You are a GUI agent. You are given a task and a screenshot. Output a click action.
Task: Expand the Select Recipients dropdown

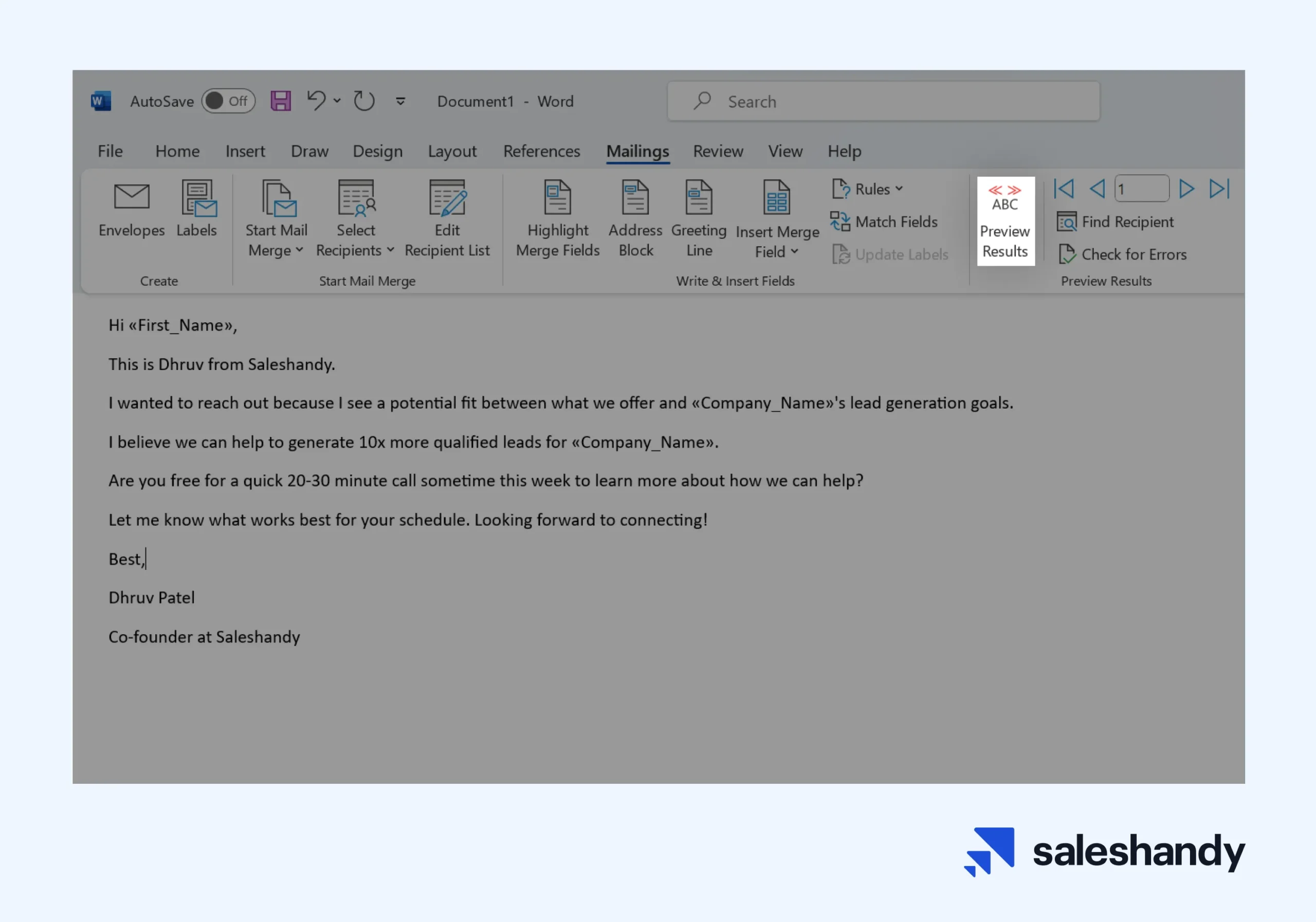pyautogui.click(x=355, y=219)
